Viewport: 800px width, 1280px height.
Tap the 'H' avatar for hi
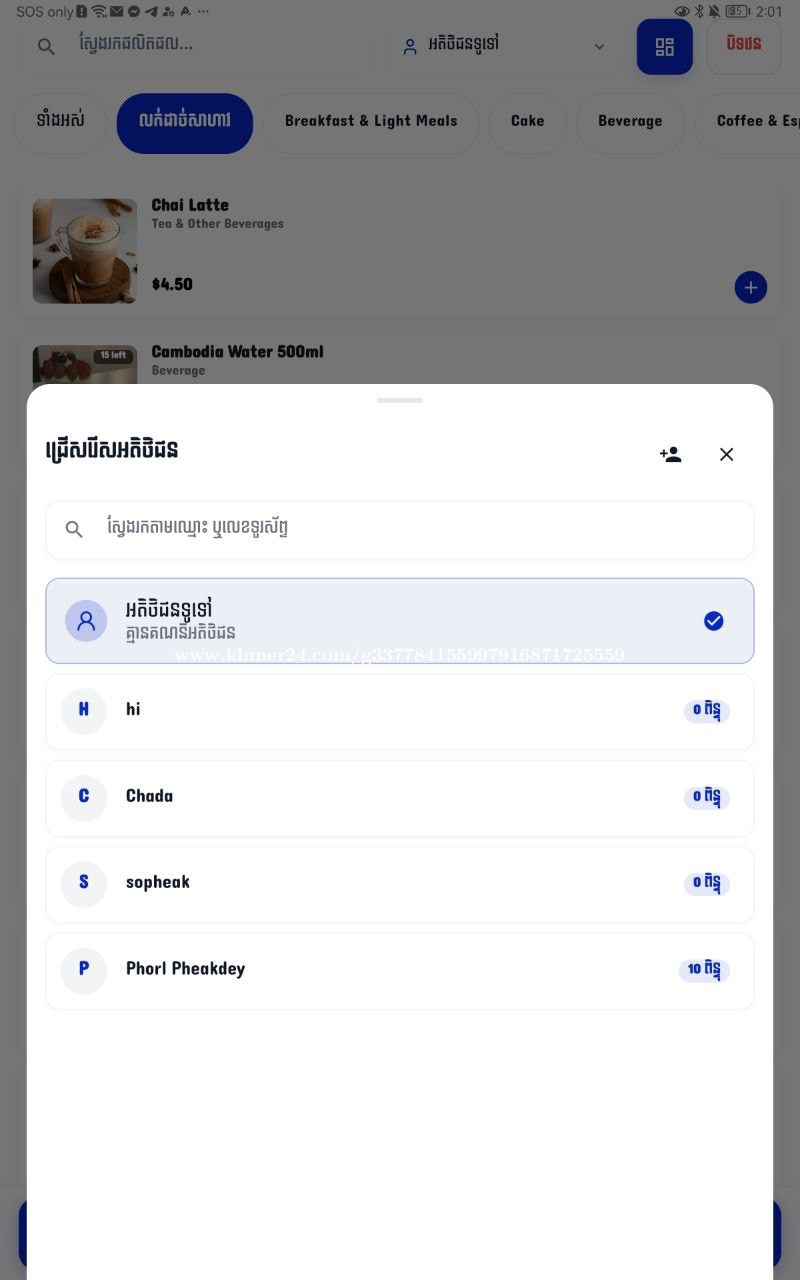pyautogui.click(x=84, y=711)
